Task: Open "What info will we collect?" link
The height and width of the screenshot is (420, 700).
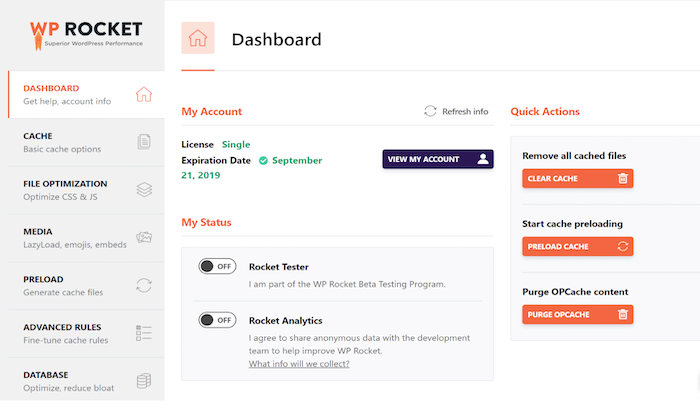Action: coord(299,363)
